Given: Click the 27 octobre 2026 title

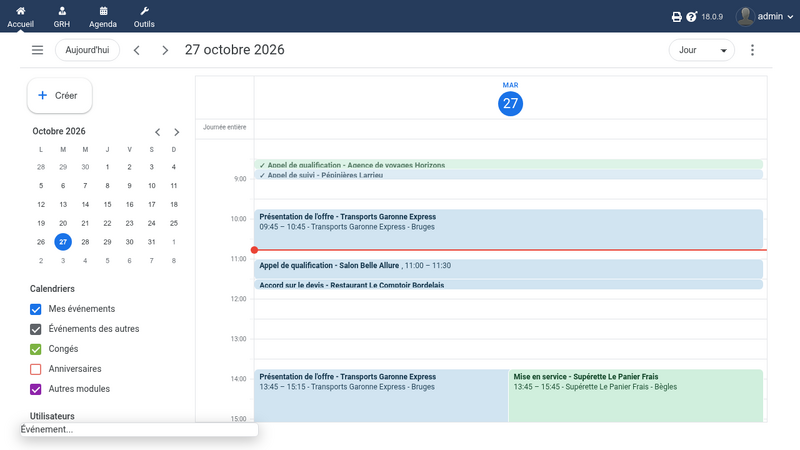Looking at the screenshot, I should pos(235,49).
